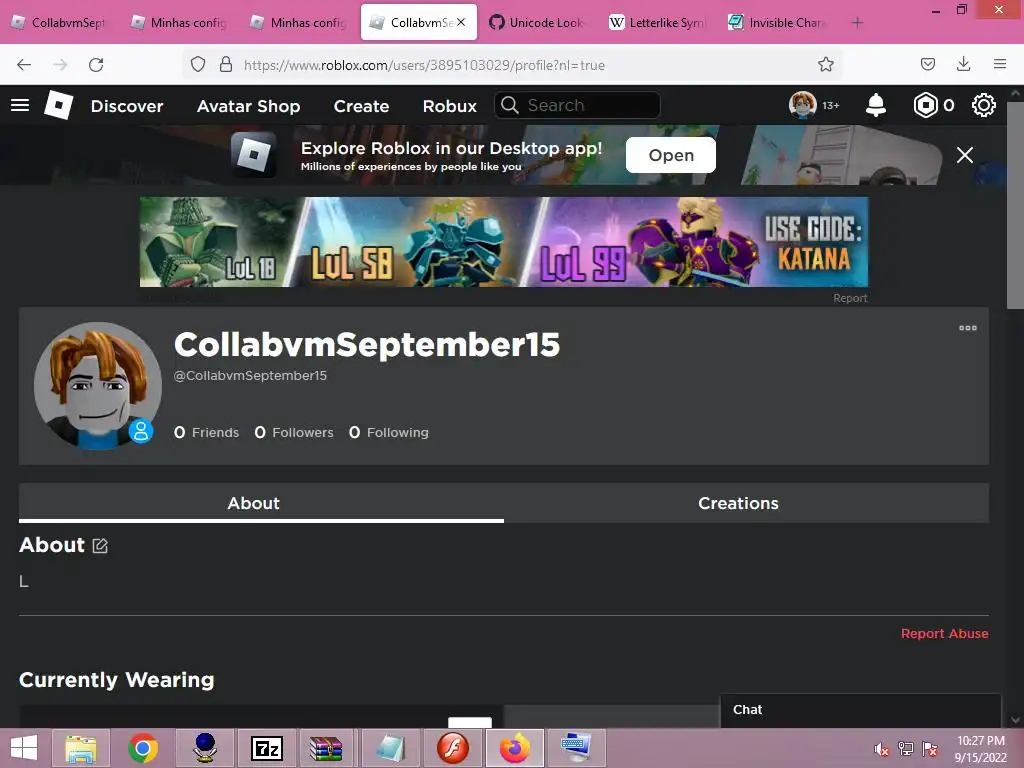
Task: Edit the About section with the pencil icon
Action: (x=100, y=545)
